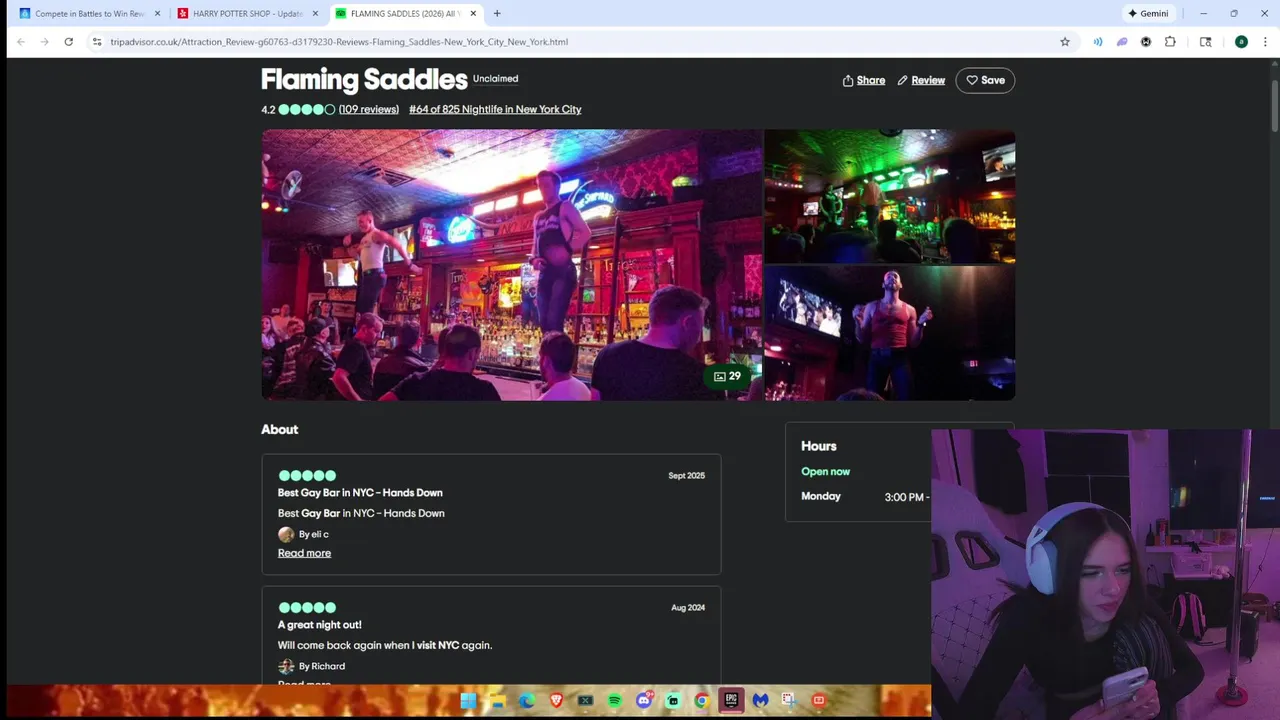Click the Review pencil icon
Screen dimensions: 1280x720
902,80
